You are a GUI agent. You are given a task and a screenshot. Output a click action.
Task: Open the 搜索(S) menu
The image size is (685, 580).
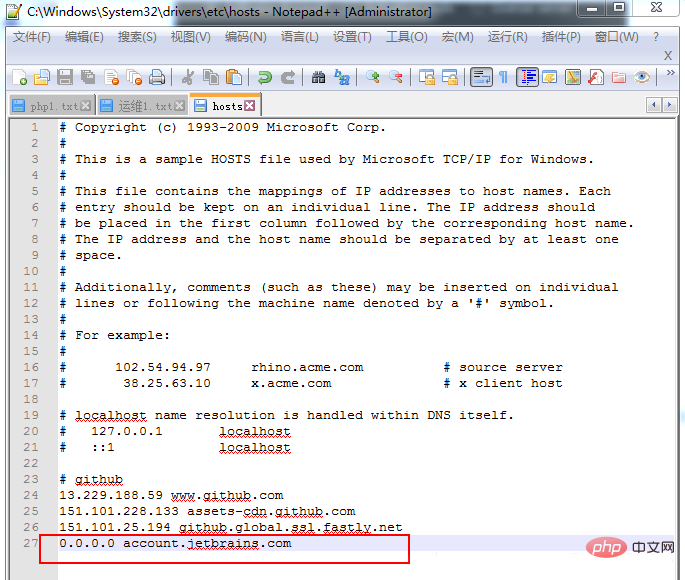pos(137,37)
